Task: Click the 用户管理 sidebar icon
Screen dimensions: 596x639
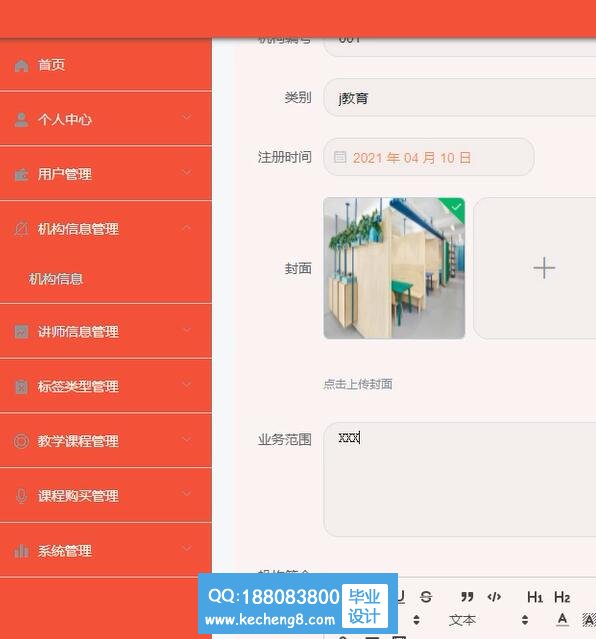Action: (21, 174)
